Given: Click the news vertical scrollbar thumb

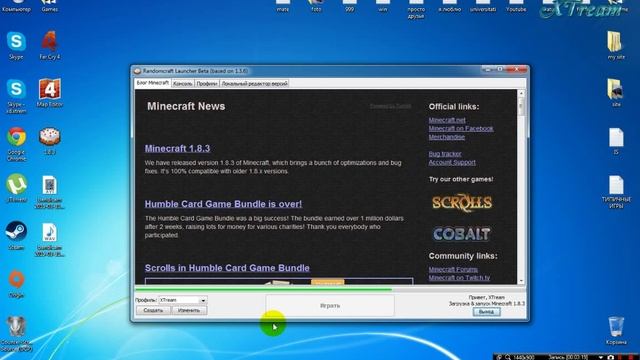Looking at the screenshot, I should (x=521, y=107).
